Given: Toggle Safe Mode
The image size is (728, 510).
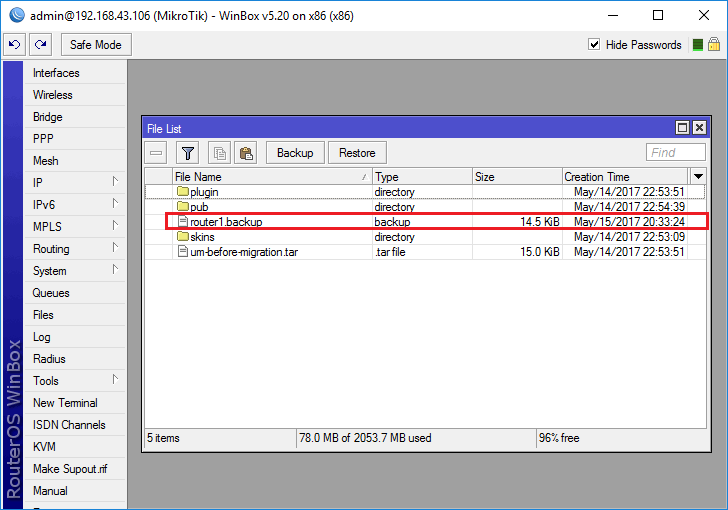Looking at the screenshot, I should [96, 45].
